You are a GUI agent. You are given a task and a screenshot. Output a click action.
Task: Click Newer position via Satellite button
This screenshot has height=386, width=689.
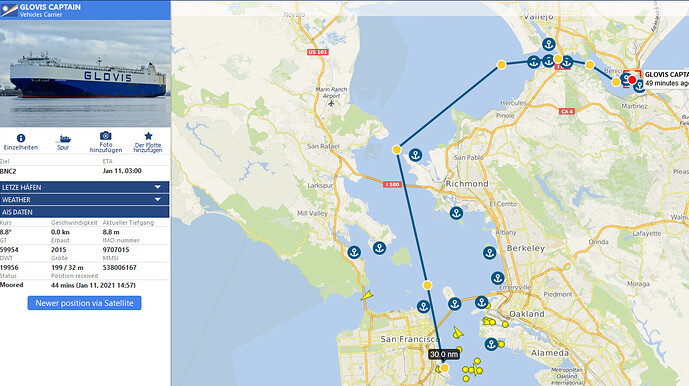point(84,303)
